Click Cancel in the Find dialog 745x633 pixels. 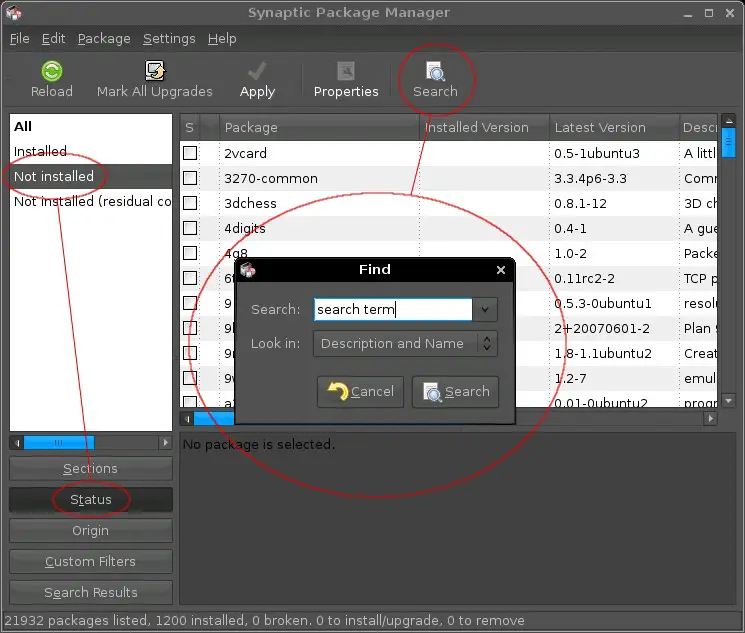361,392
